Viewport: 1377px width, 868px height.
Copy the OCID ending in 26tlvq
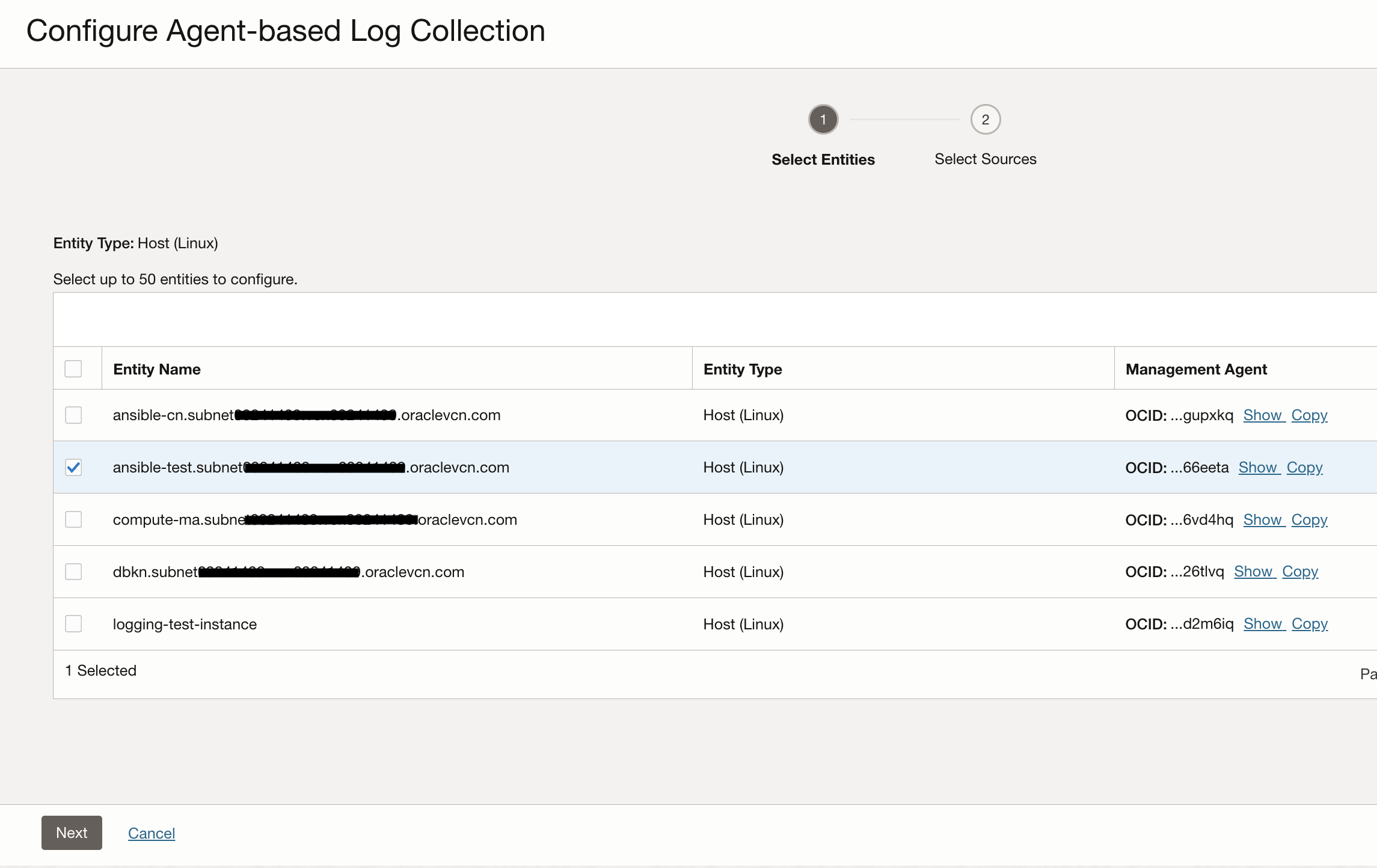pos(1300,572)
